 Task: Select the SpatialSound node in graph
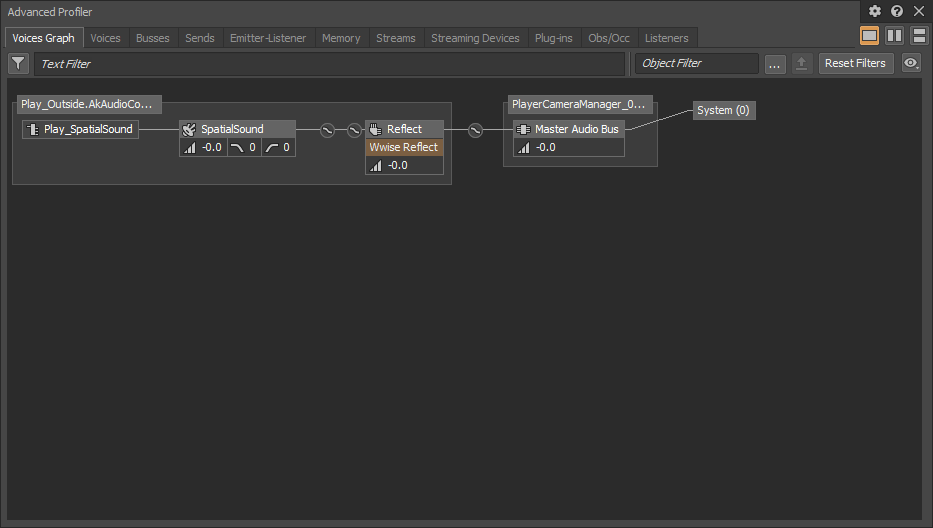237,129
